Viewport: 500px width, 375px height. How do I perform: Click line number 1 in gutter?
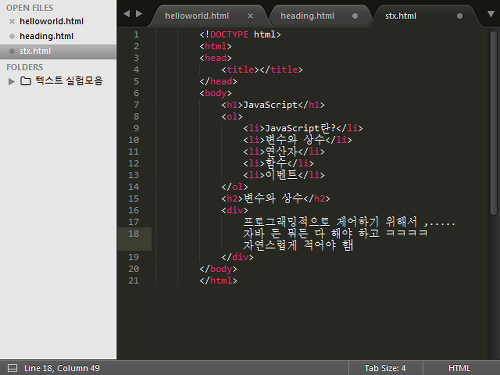coord(136,35)
